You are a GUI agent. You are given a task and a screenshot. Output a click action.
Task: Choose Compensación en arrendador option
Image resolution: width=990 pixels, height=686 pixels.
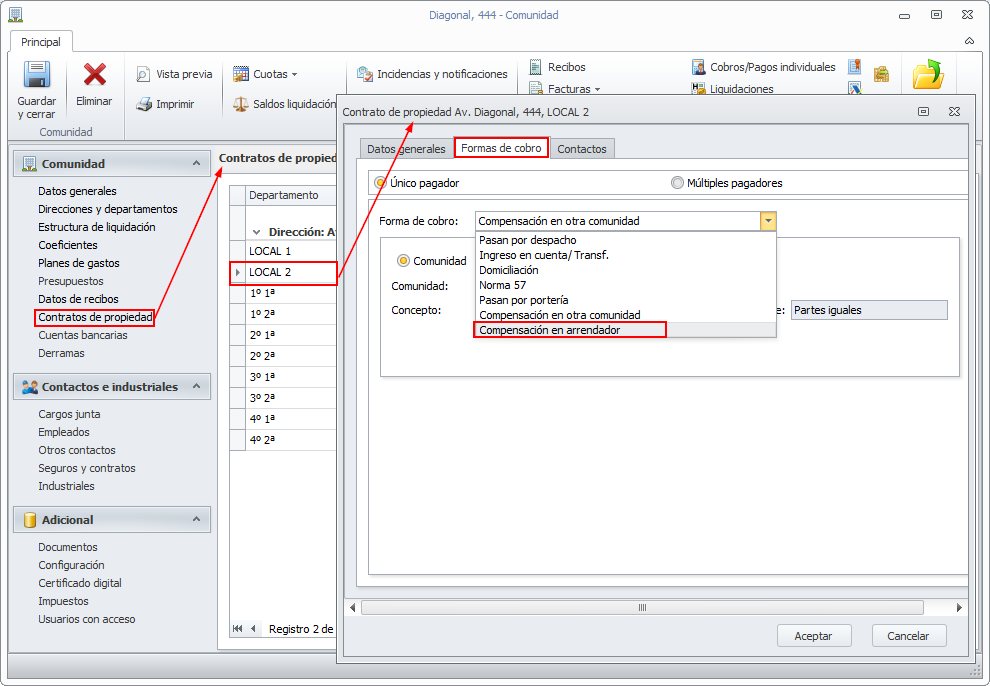(x=625, y=330)
